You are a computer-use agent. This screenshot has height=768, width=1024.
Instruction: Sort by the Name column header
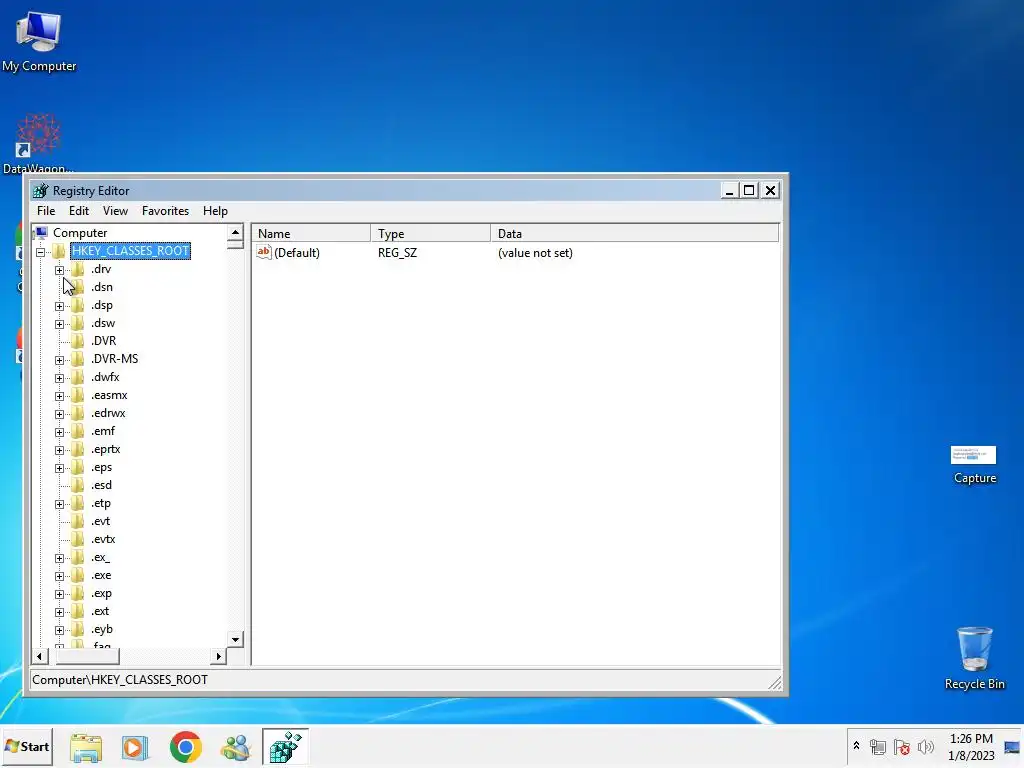click(312, 233)
